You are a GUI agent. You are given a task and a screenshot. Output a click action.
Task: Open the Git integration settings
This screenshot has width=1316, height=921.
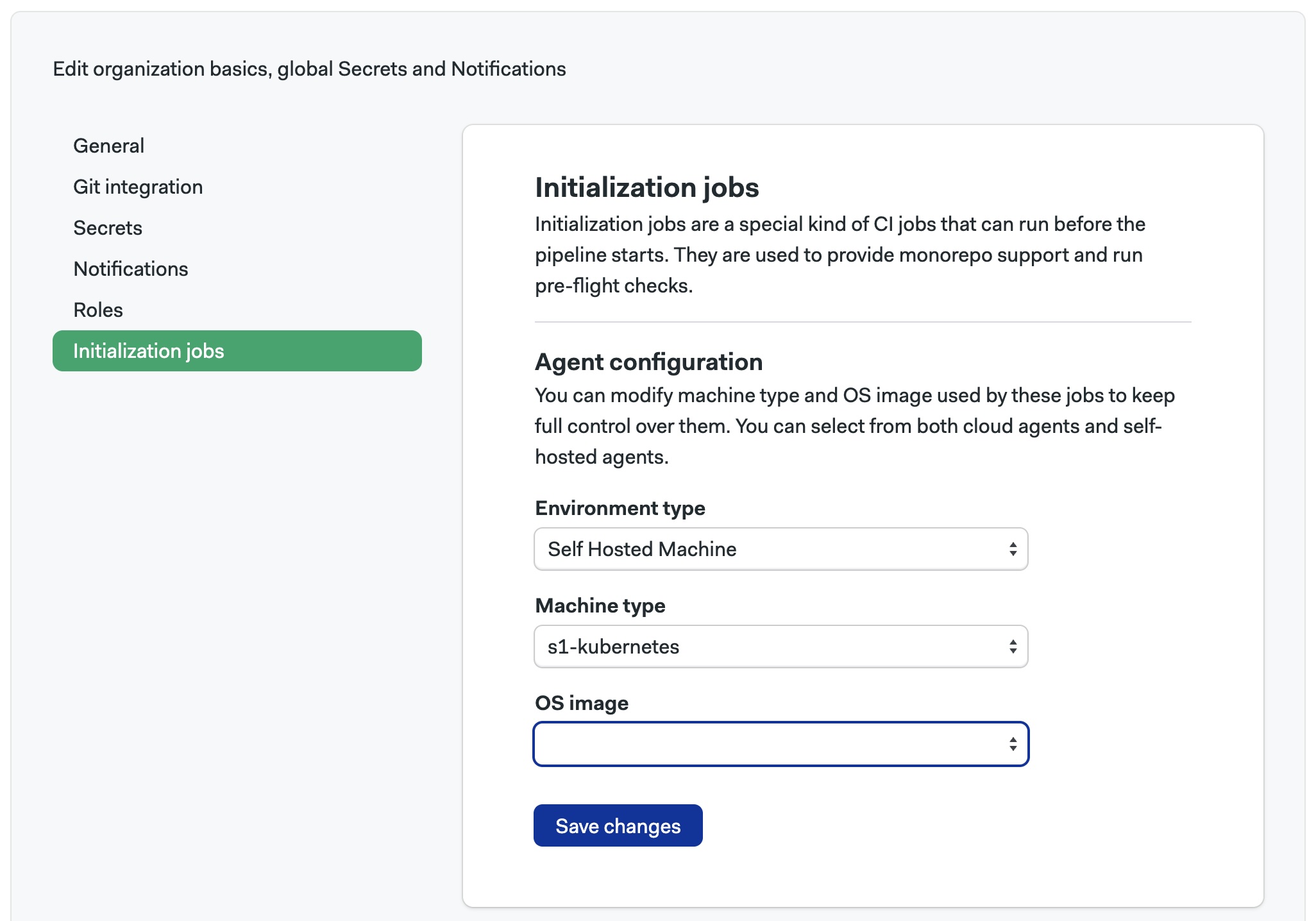pyautogui.click(x=138, y=187)
